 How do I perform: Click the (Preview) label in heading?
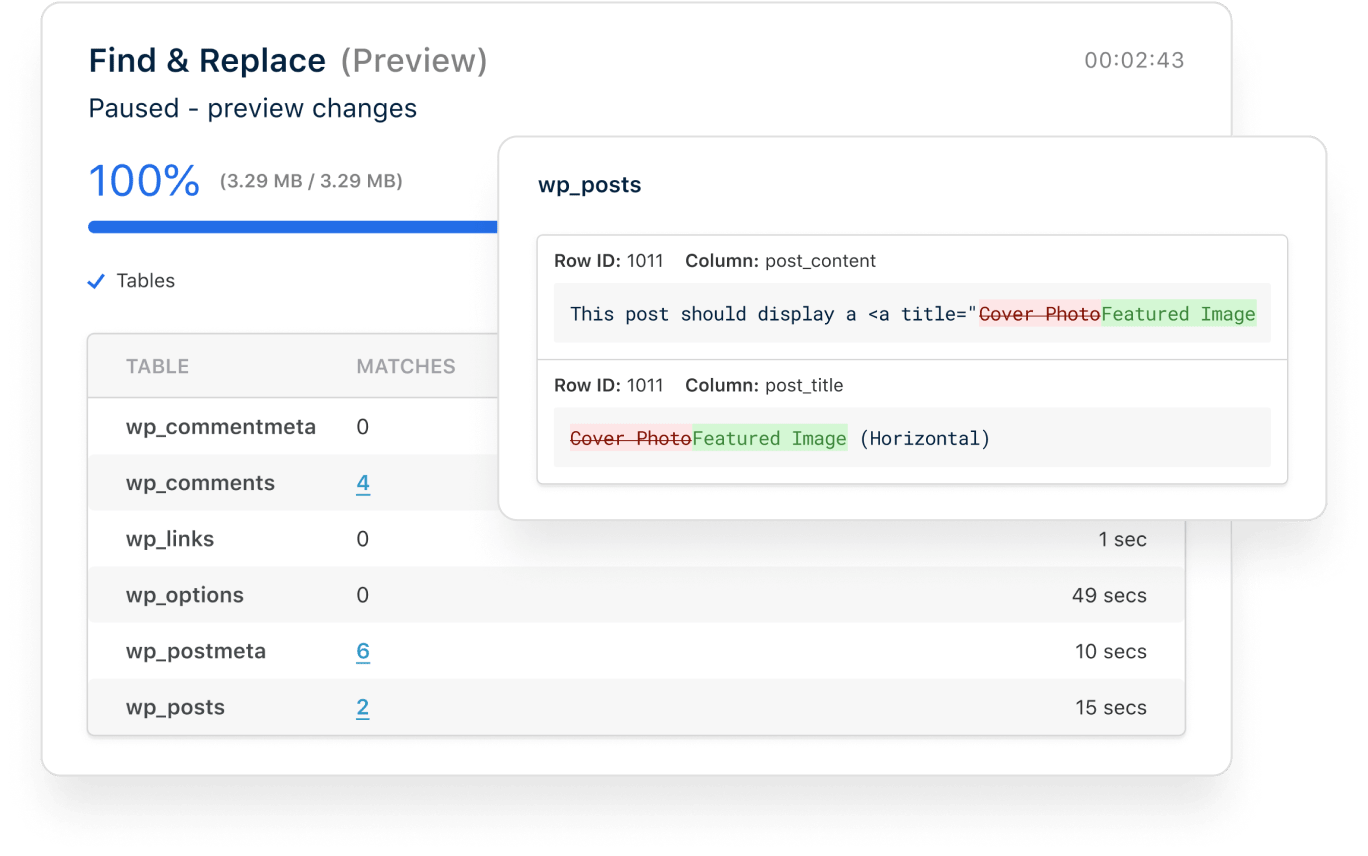[414, 61]
